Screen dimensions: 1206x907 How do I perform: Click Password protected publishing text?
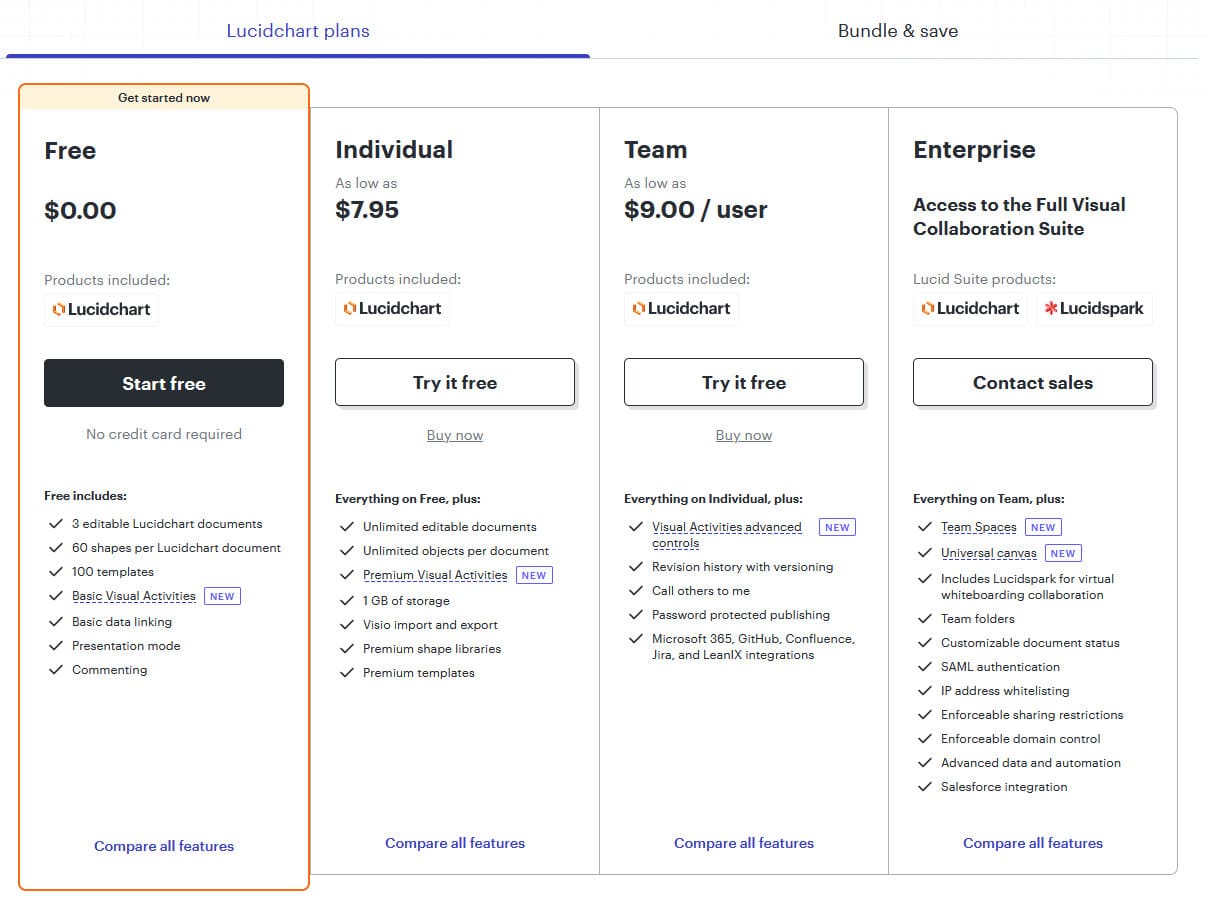click(x=741, y=615)
